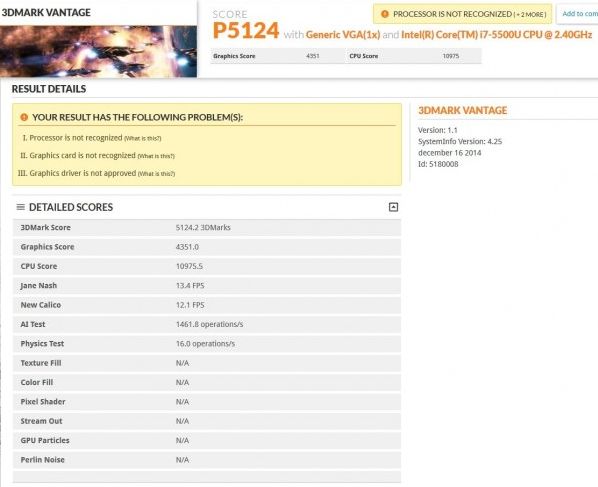This screenshot has width=598, height=487.
Task: Collapse the Detailed Scores section
Action: [393, 207]
